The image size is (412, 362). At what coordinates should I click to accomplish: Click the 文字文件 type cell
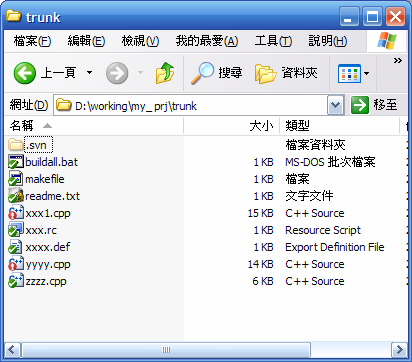point(309,196)
